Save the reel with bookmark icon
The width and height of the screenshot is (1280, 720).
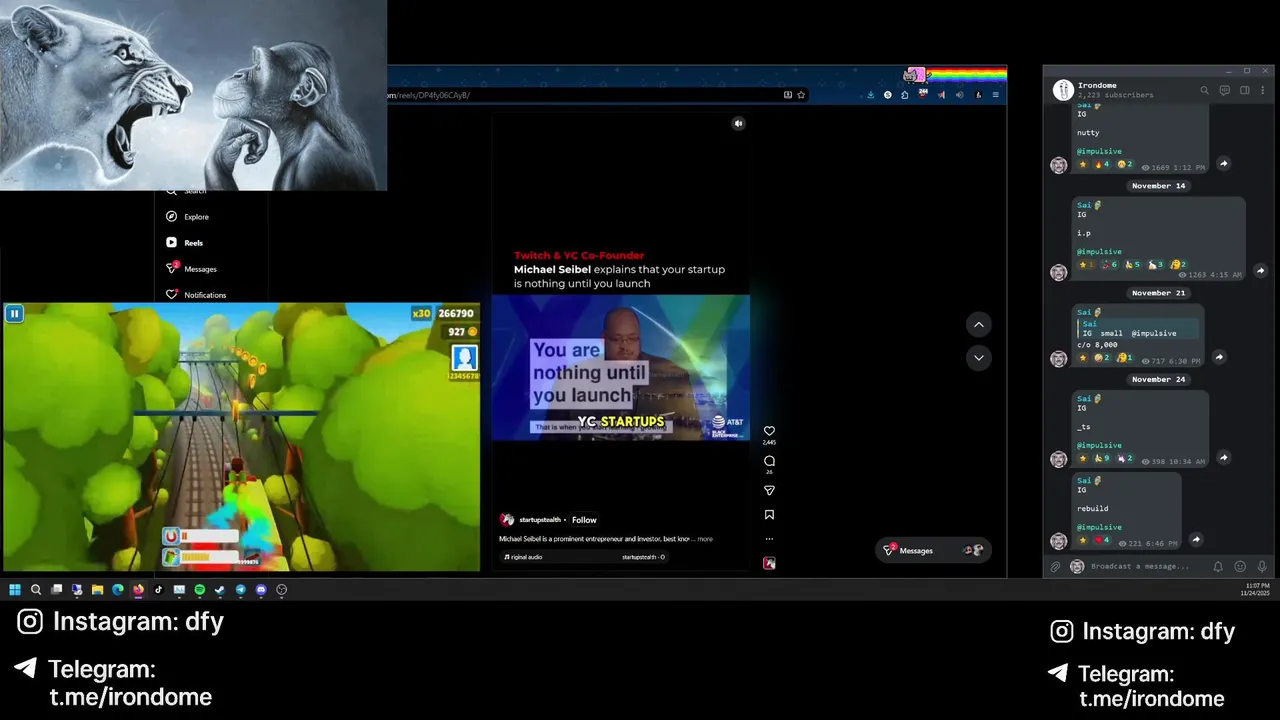click(x=769, y=514)
